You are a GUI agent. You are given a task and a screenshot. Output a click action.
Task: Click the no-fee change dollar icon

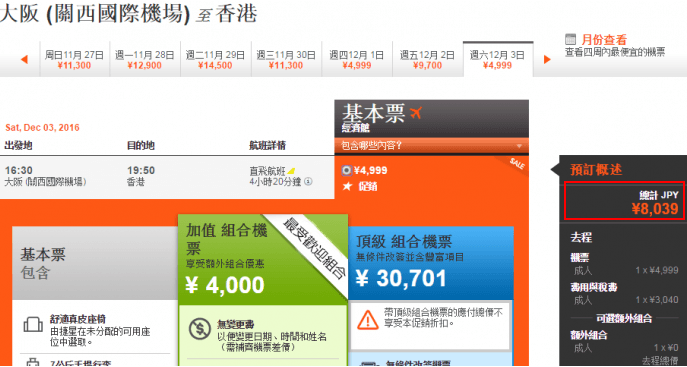(x=200, y=329)
